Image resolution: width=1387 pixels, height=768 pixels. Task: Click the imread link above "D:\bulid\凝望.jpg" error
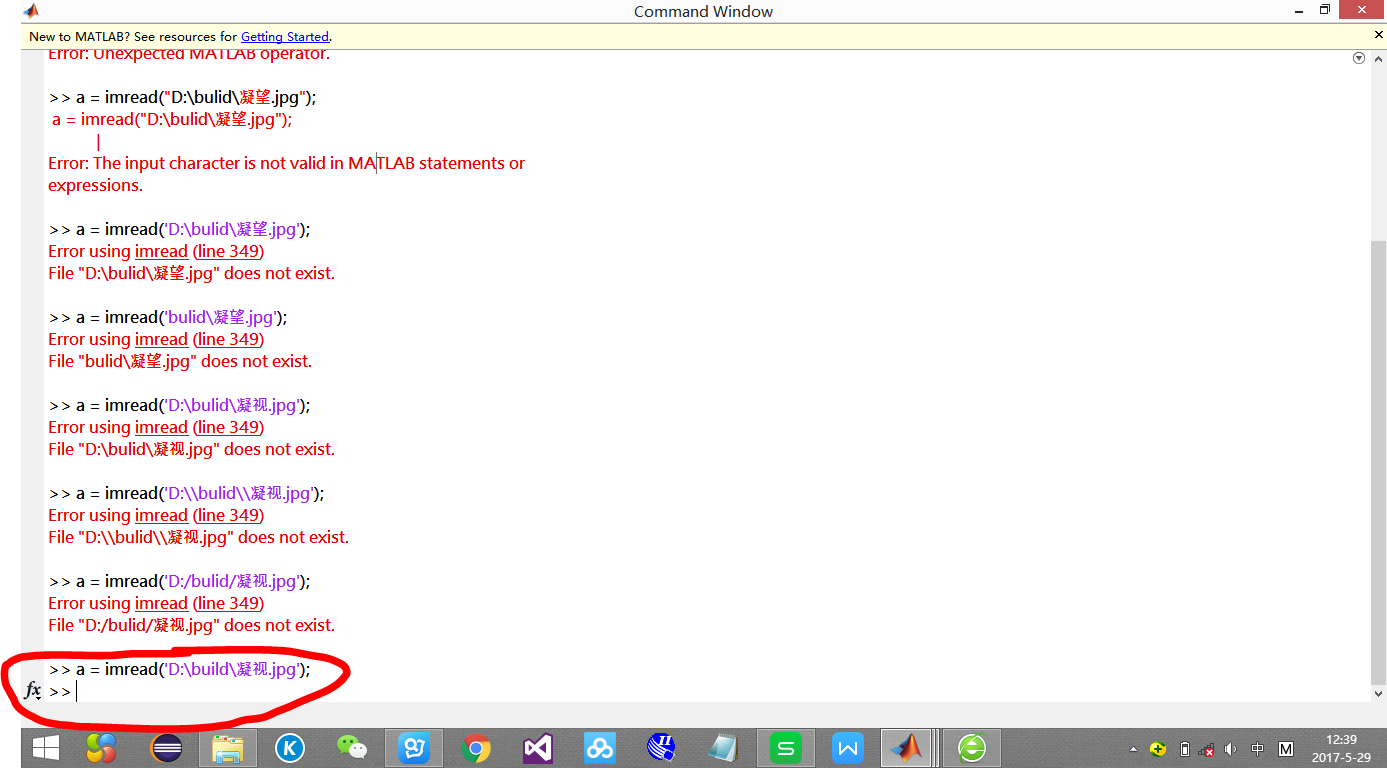click(161, 251)
